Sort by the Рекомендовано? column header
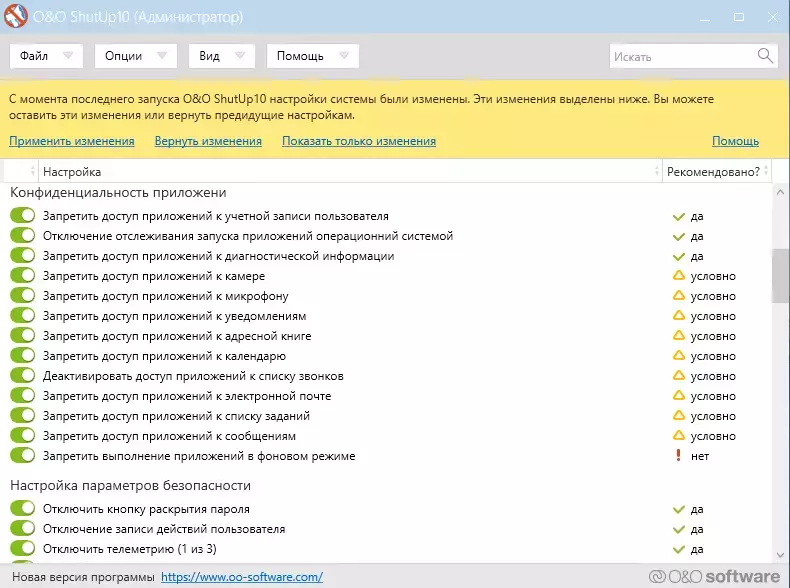 point(716,172)
